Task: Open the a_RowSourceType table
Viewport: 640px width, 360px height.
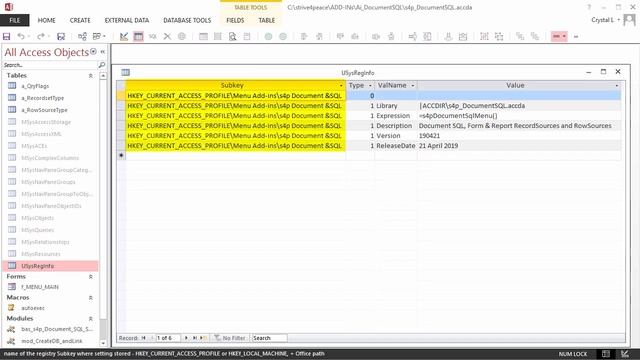Action: coord(44,110)
